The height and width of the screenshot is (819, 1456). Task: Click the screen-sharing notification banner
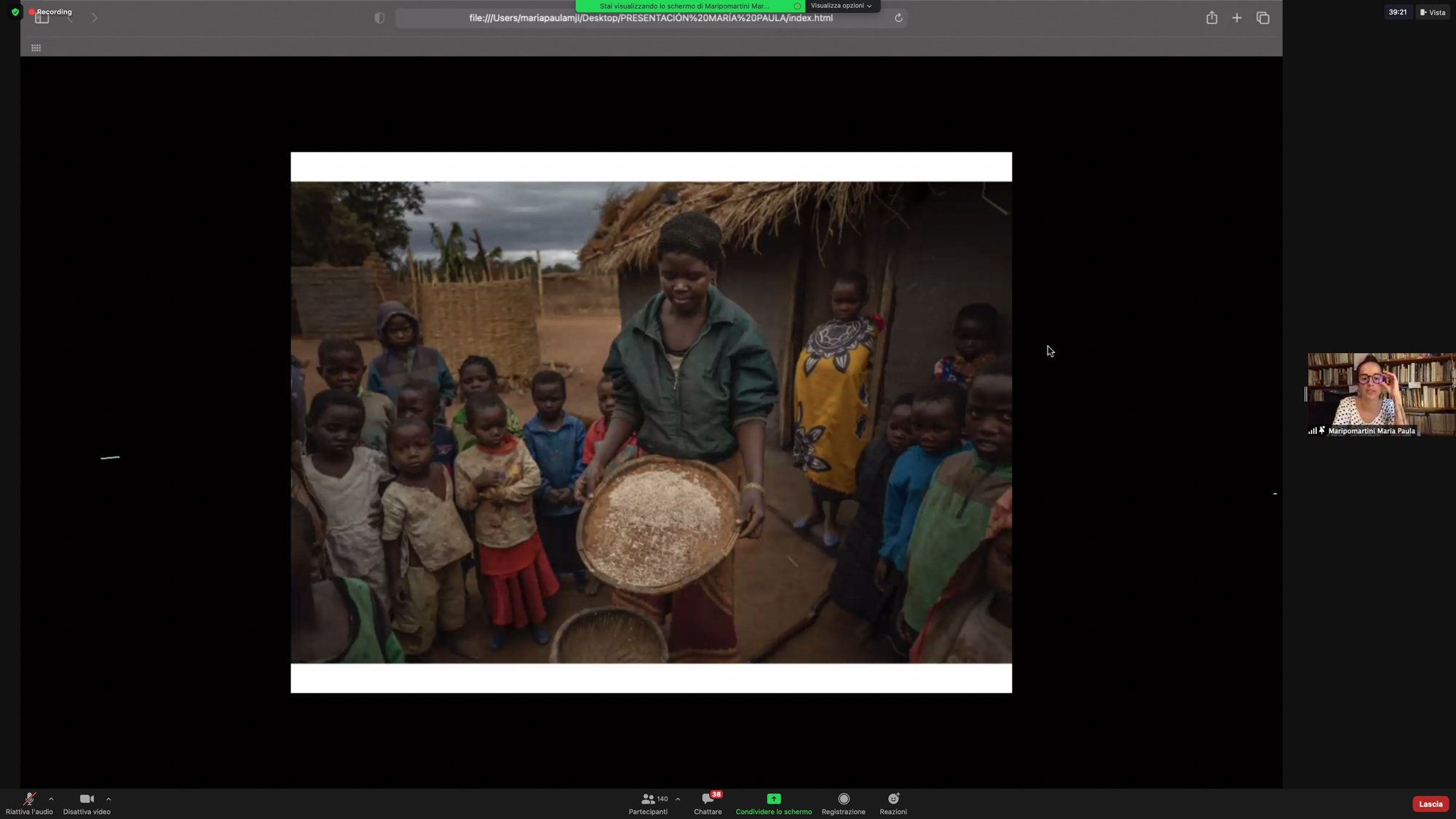tap(690, 6)
